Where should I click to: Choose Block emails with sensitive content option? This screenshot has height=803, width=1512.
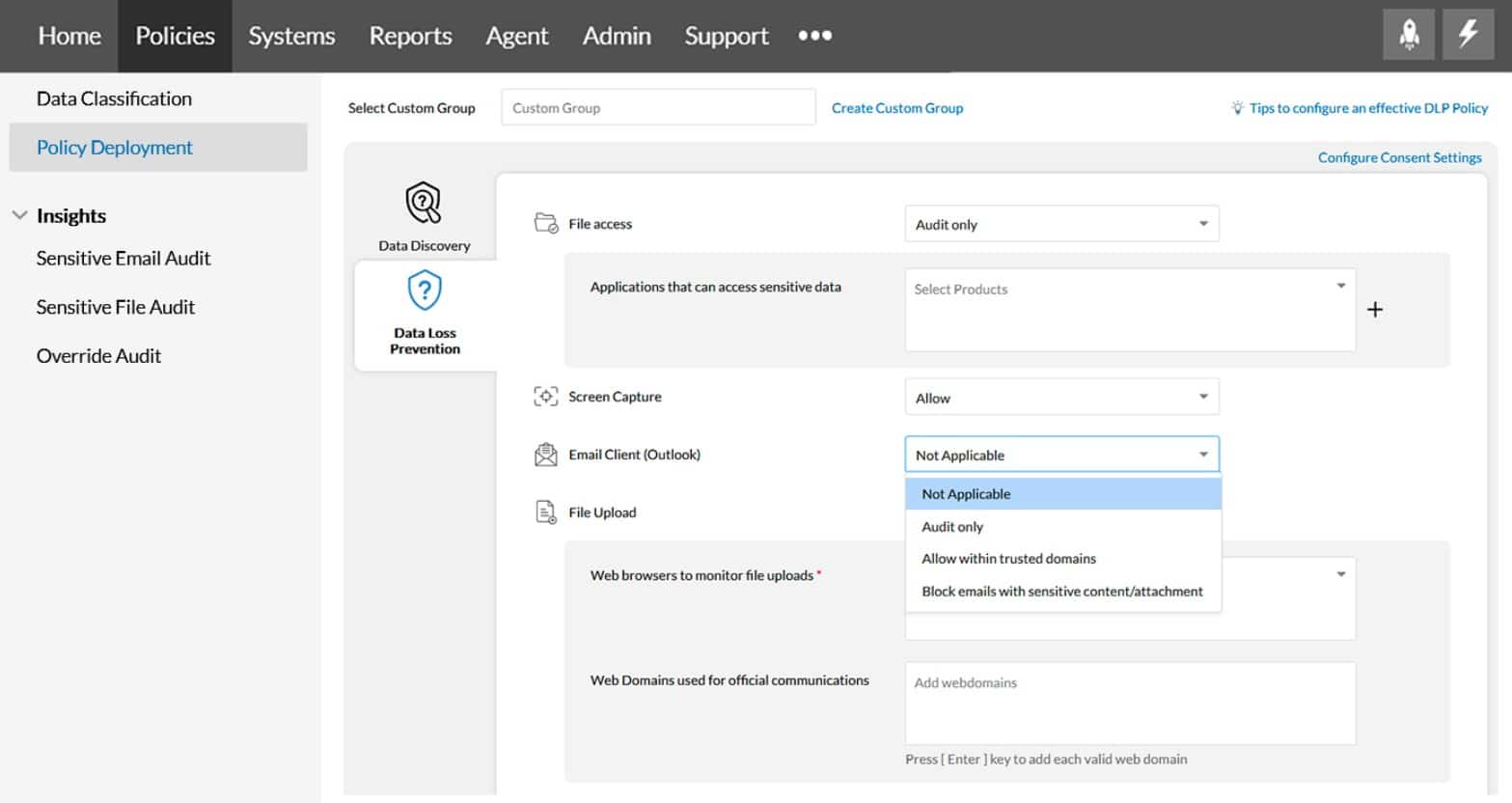click(1063, 592)
